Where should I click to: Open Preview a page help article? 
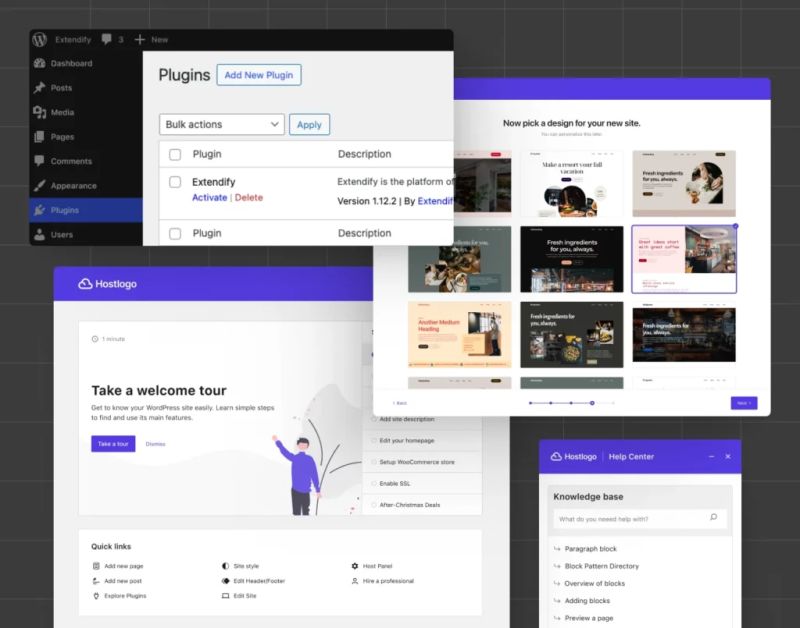[589, 618]
